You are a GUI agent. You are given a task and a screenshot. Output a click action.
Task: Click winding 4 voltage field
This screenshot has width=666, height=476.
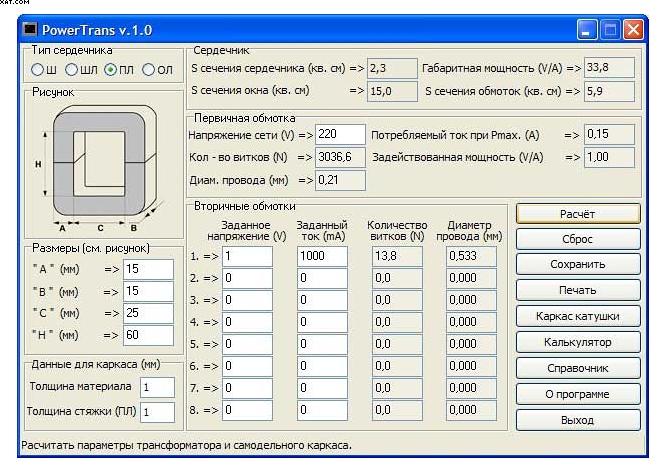247,322
